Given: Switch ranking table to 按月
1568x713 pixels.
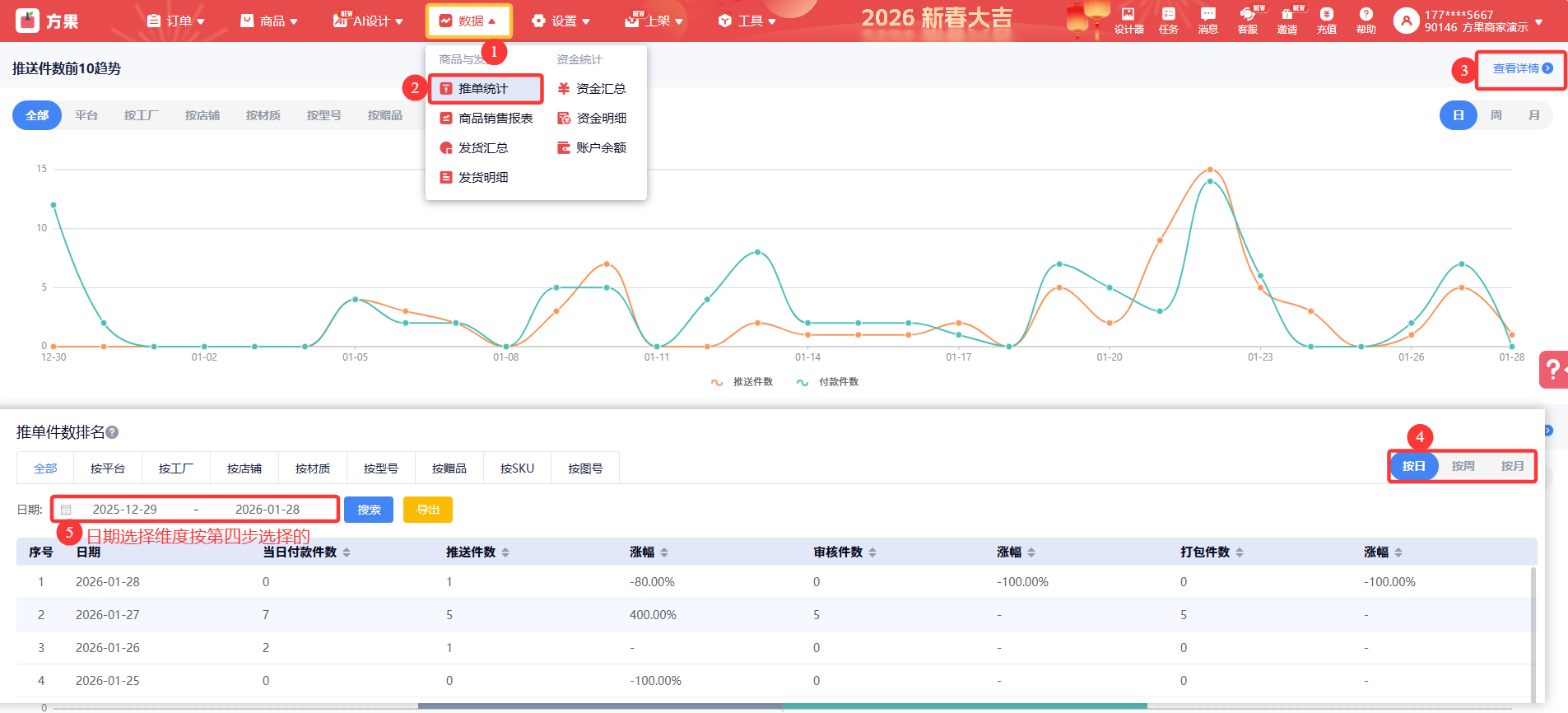Looking at the screenshot, I should tap(1512, 466).
